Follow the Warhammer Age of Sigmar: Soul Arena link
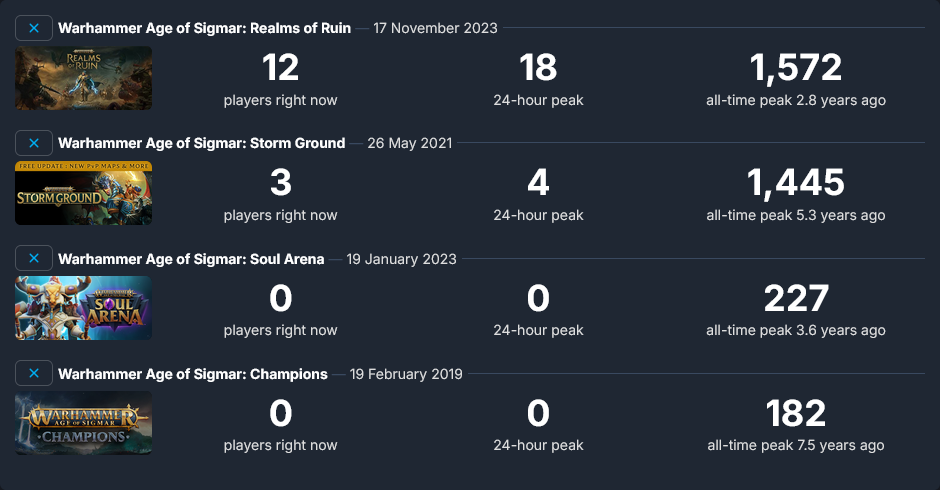 point(191,259)
